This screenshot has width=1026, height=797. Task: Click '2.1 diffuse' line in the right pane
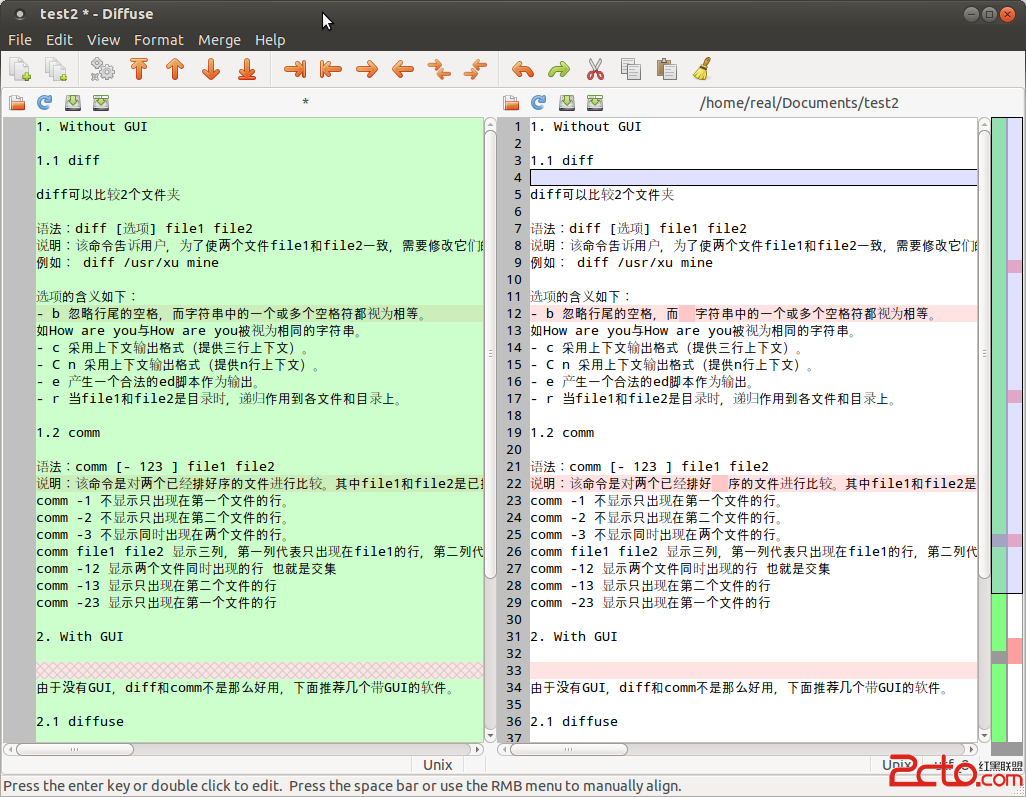click(574, 722)
